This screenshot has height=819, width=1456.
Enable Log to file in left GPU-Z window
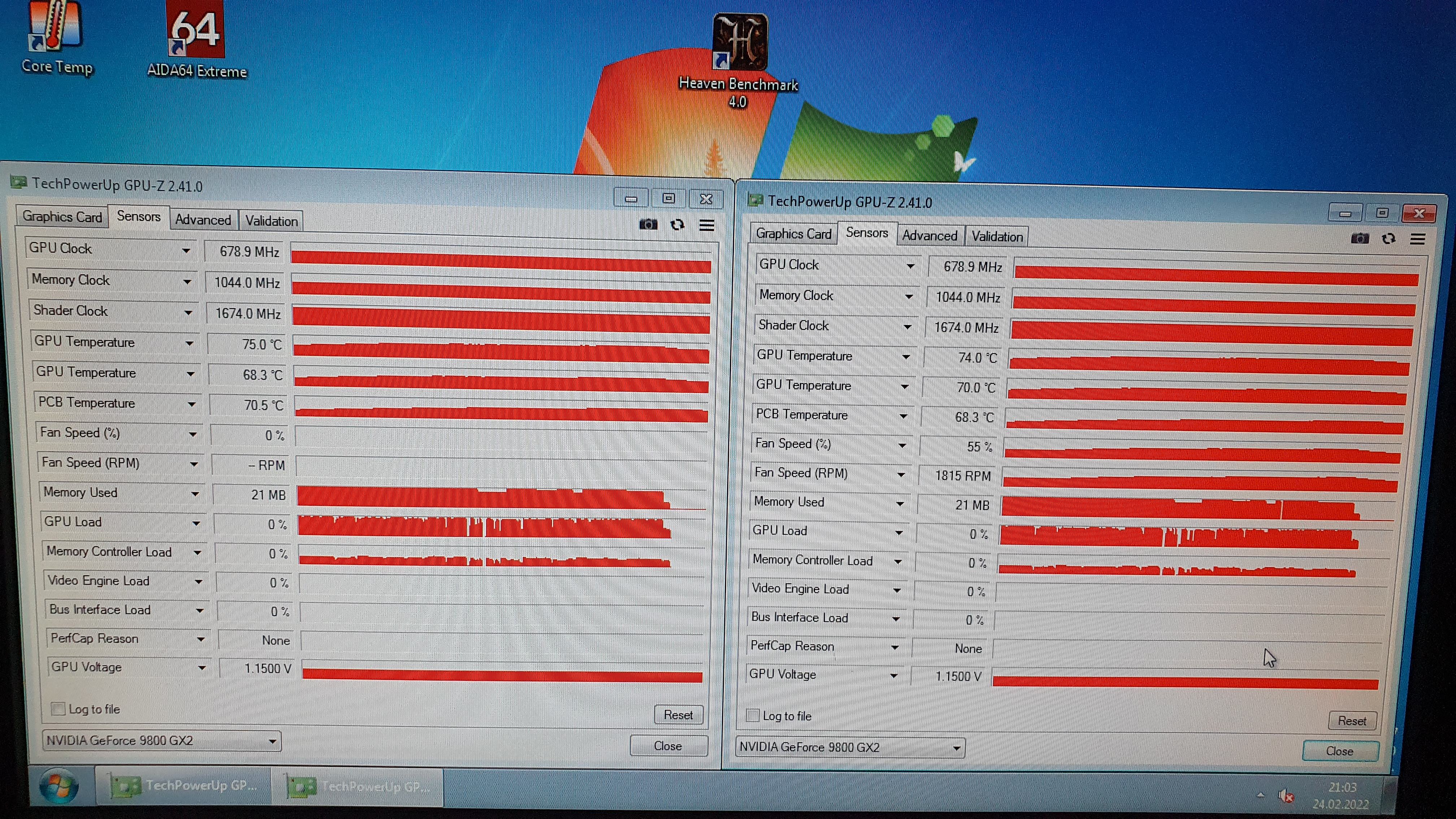point(58,708)
